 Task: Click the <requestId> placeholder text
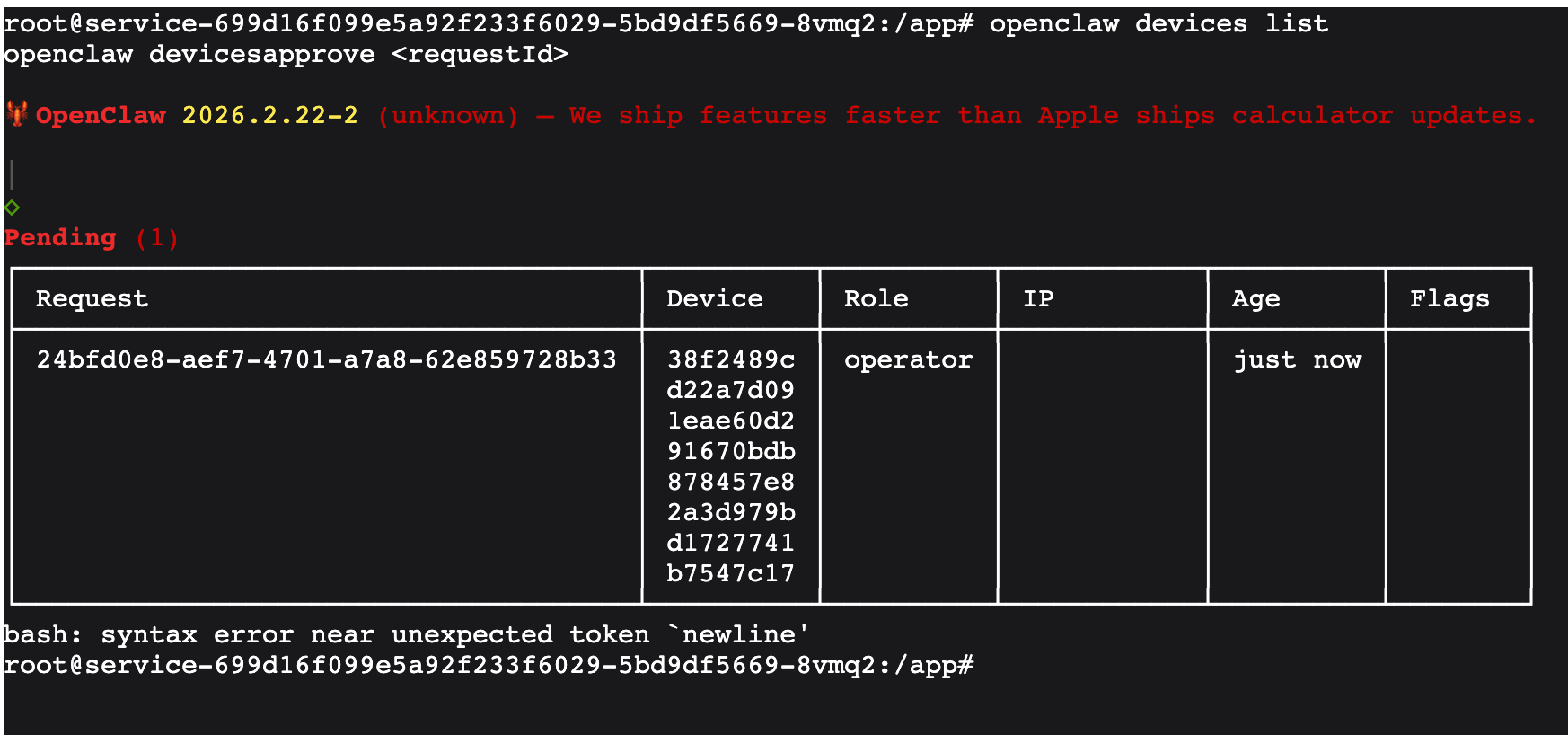[480, 55]
